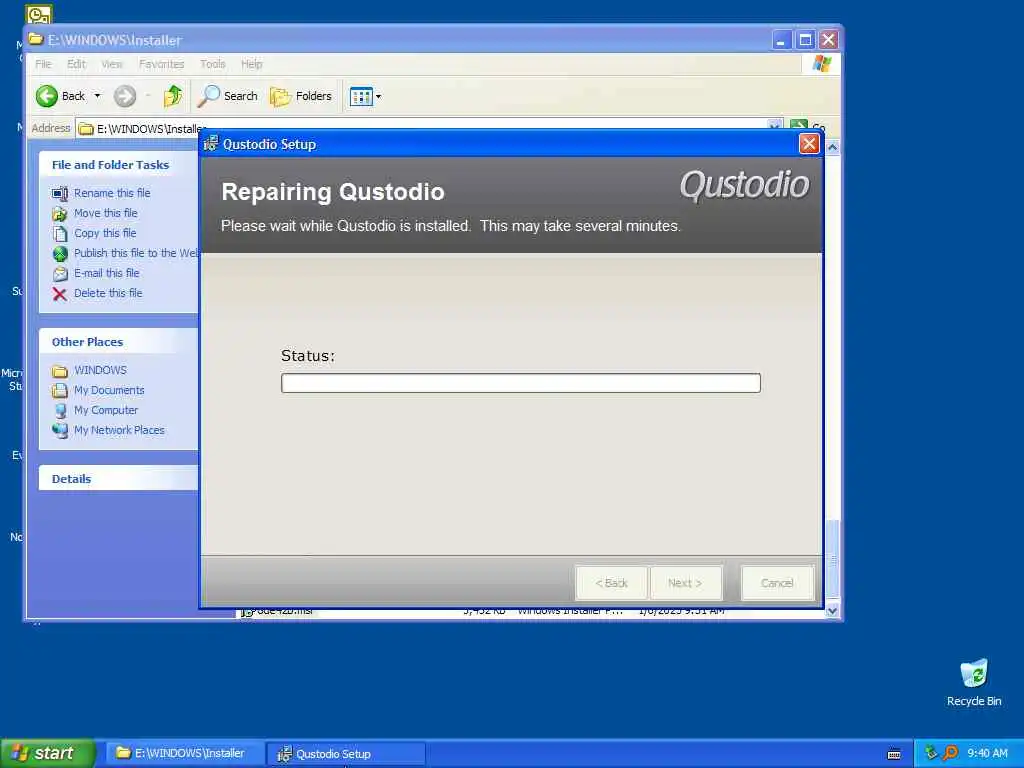Click the Move this file icon
The width and height of the screenshot is (1024, 768).
pos(59,214)
